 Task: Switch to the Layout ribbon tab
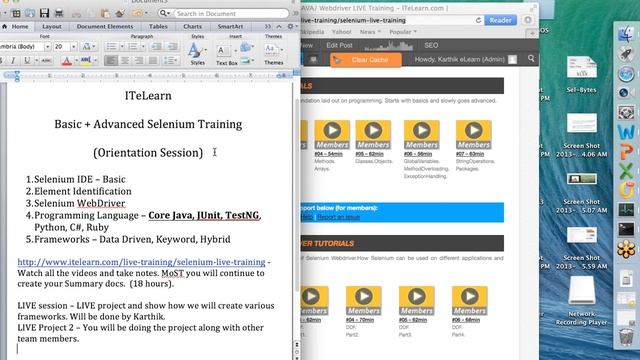tap(52, 26)
